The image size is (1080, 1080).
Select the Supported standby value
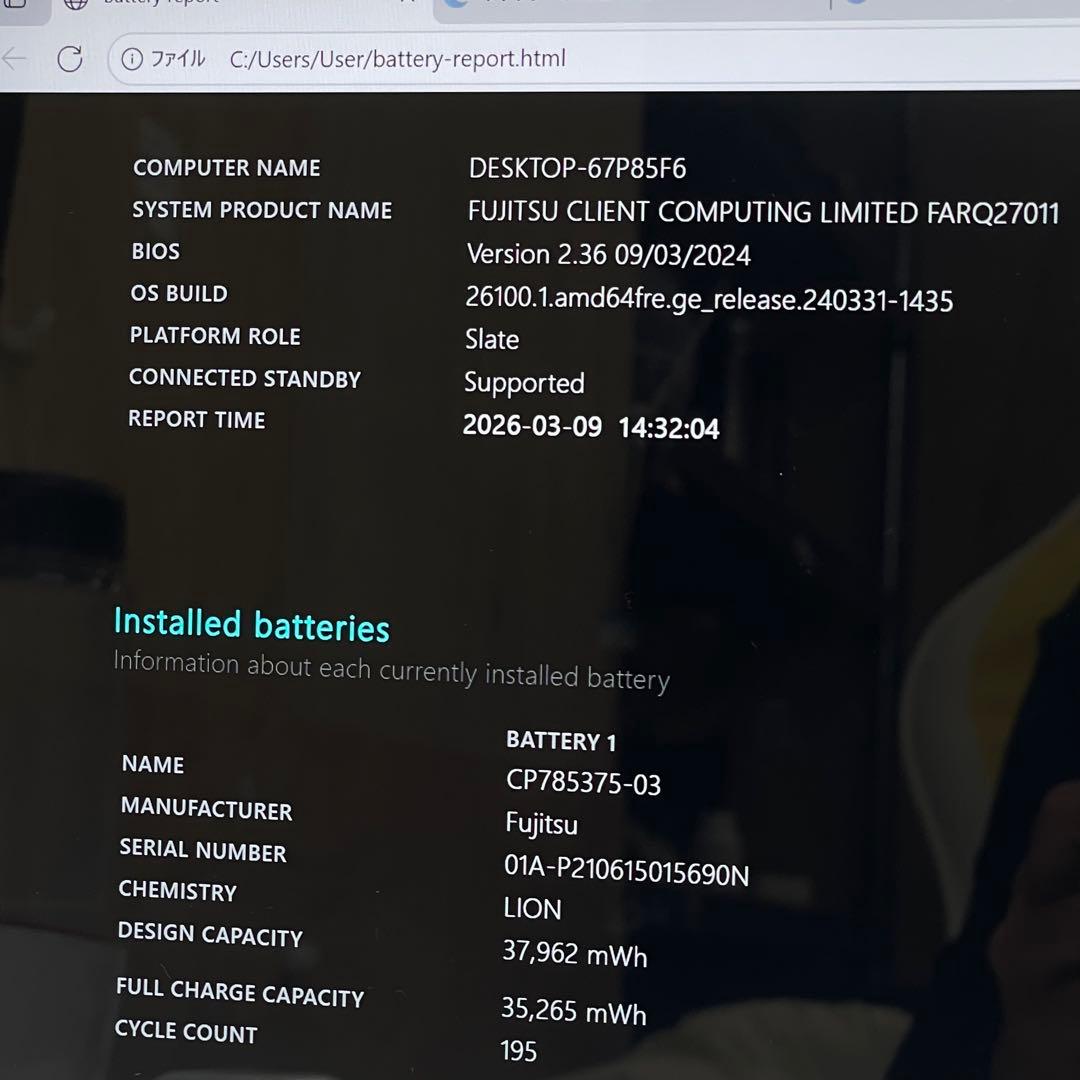[524, 384]
